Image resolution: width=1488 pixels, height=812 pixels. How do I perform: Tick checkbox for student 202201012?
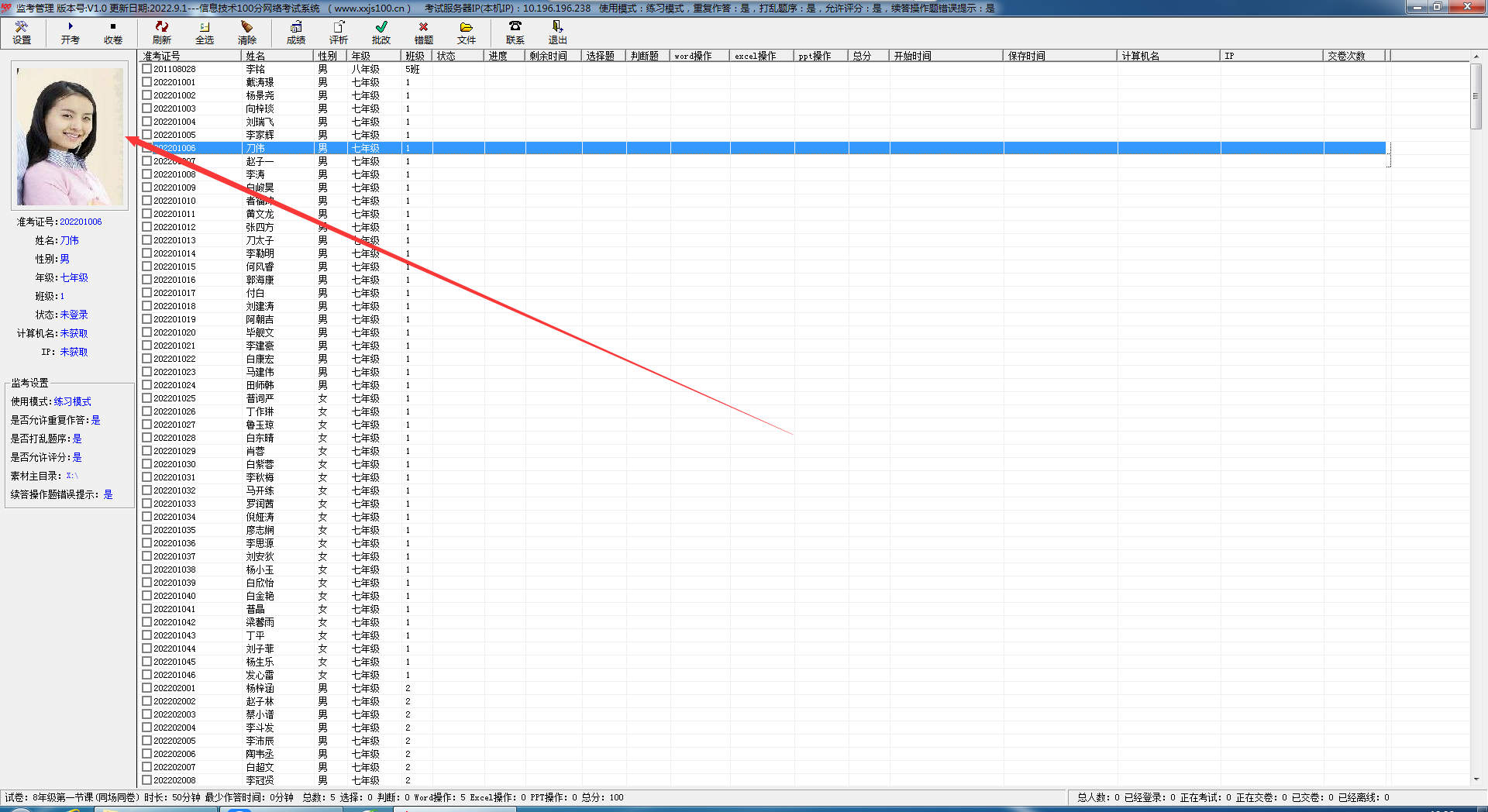[x=147, y=227]
